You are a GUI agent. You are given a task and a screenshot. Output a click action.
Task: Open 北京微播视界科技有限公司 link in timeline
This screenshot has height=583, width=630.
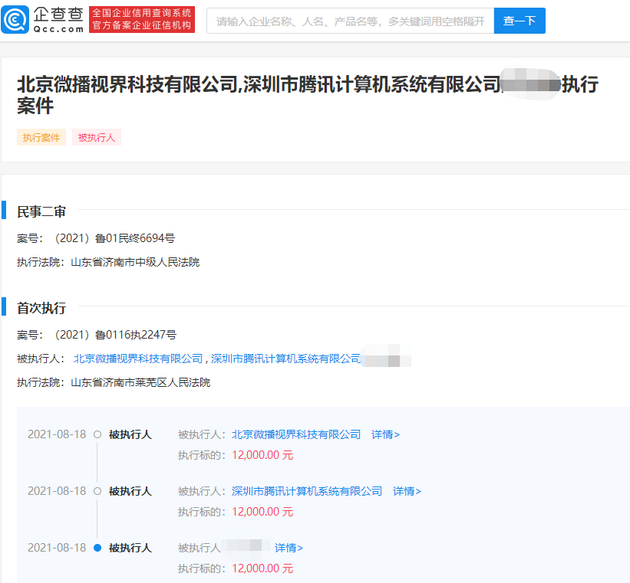click(296, 434)
